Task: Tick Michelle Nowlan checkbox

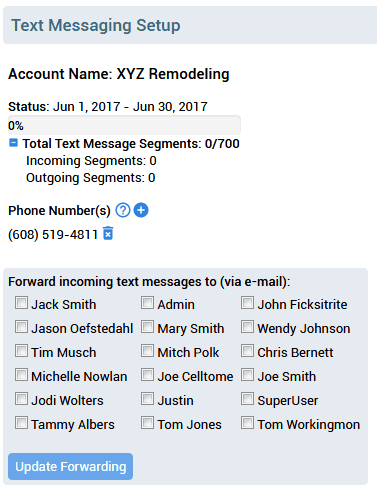Action: click(21, 375)
